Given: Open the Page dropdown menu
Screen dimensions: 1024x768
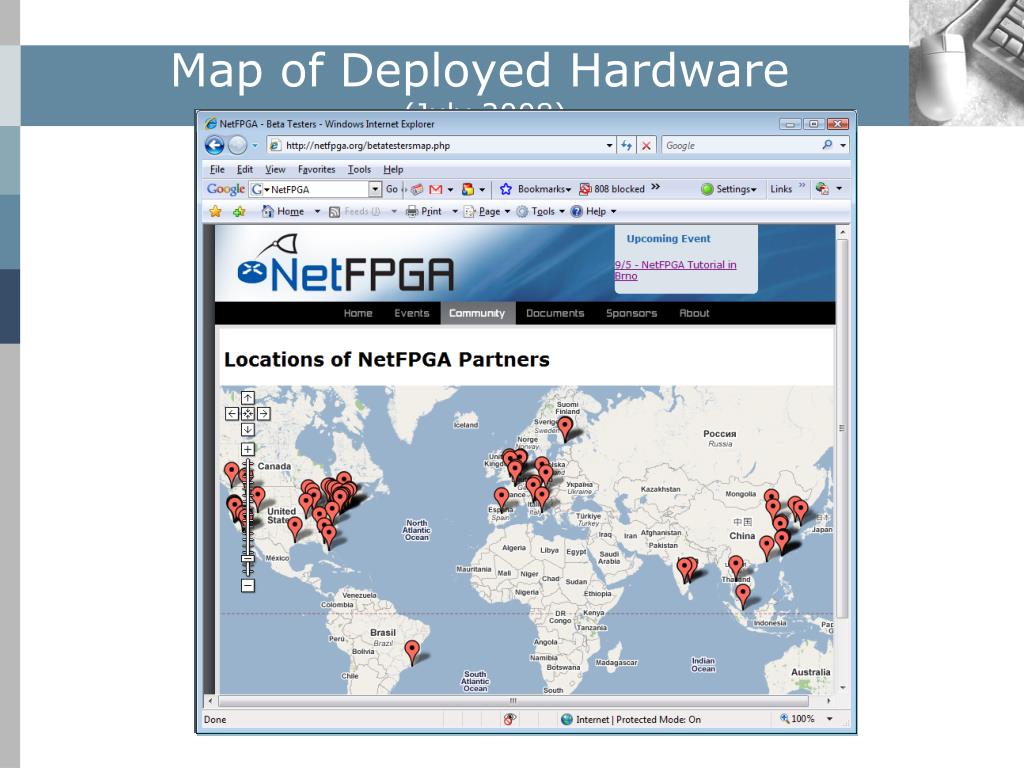Looking at the screenshot, I should coord(487,212).
